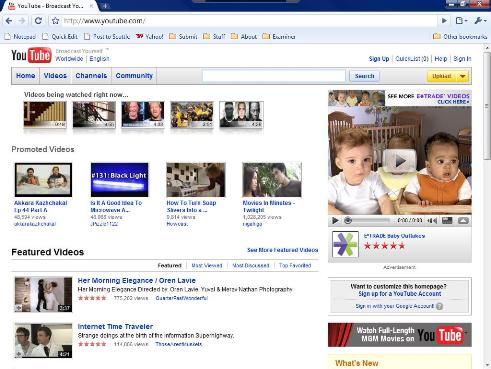Go to the Home tab
The height and width of the screenshot is (369, 491).
click(x=26, y=76)
